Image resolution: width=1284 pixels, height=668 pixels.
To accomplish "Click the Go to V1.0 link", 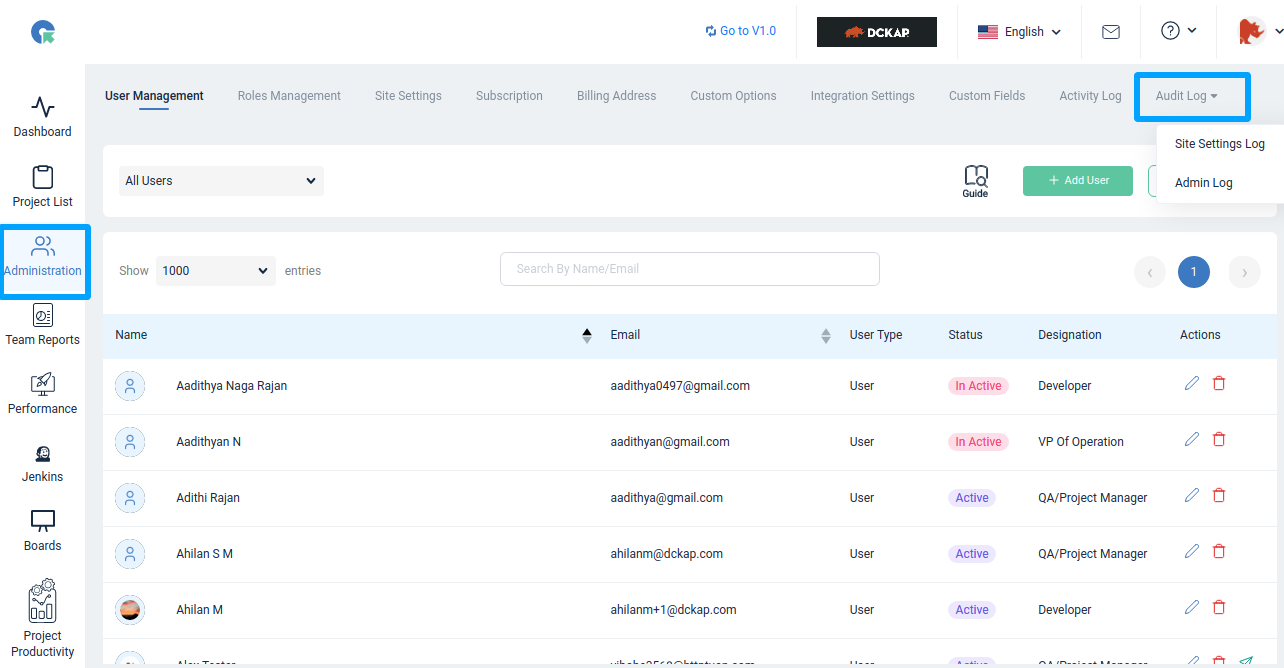I will (x=740, y=31).
